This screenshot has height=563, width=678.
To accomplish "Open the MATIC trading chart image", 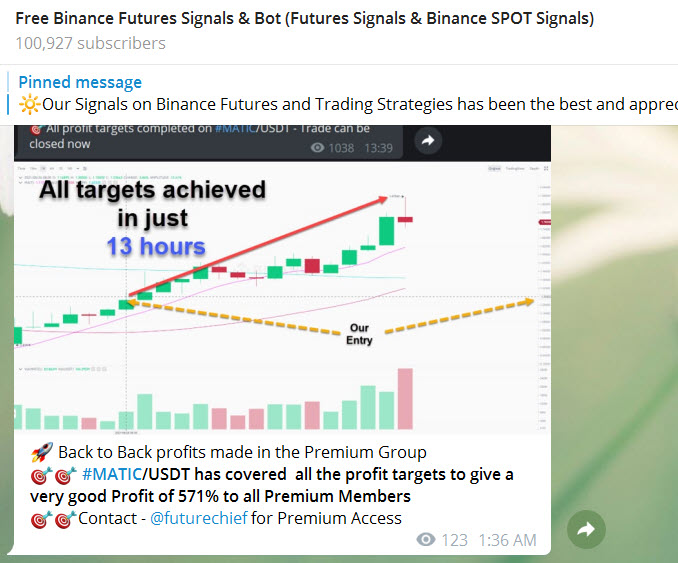I will pyautogui.click(x=280, y=300).
